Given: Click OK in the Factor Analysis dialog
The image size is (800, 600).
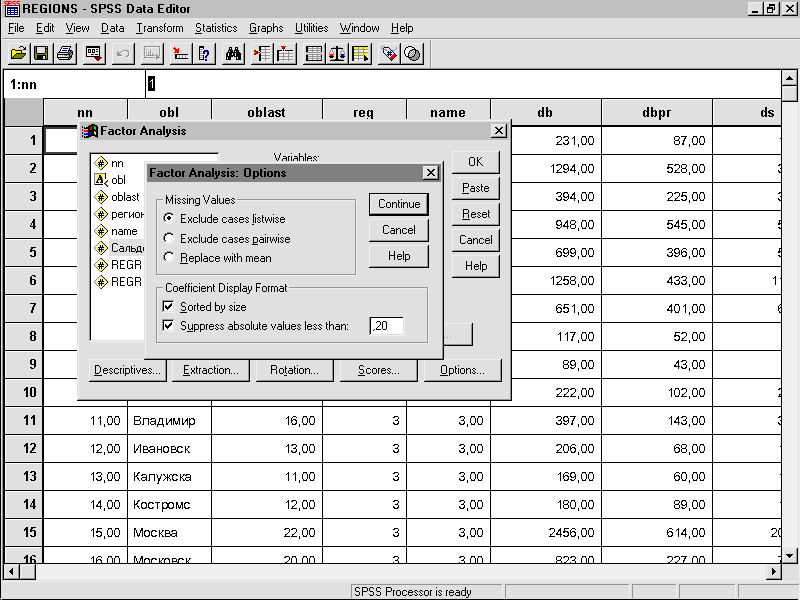Looking at the screenshot, I should click(x=476, y=162).
